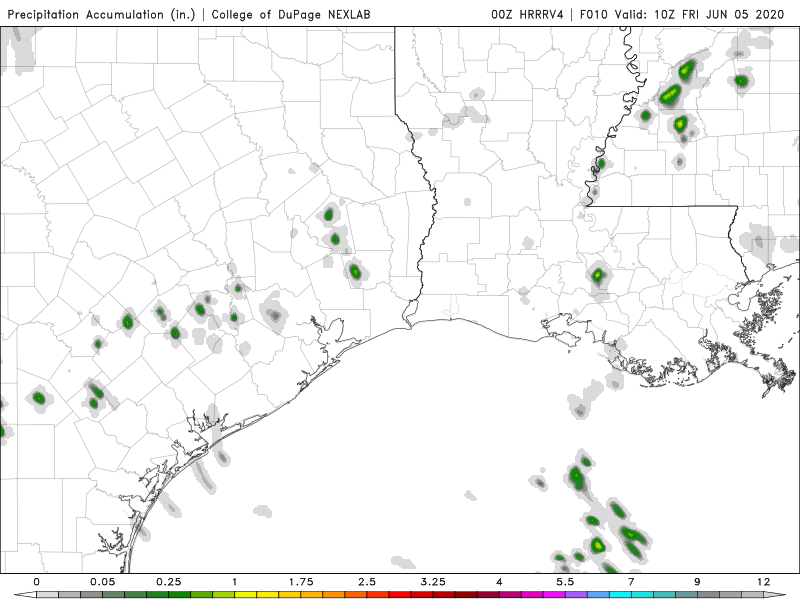This screenshot has height=600, width=800.
Task: Click the "9" legend scale value
Action: click(x=697, y=582)
